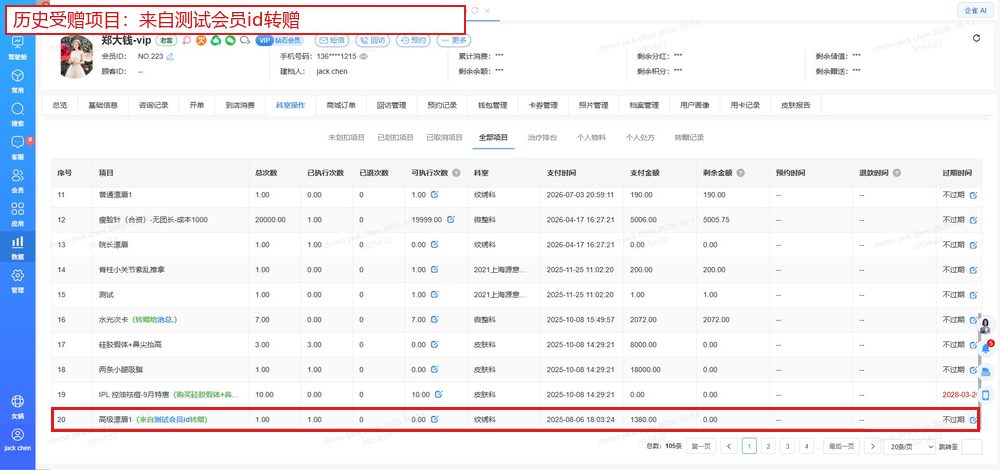
Task: Switch to 钱包管理 tab
Action: pyautogui.click(x=492, y=106)
